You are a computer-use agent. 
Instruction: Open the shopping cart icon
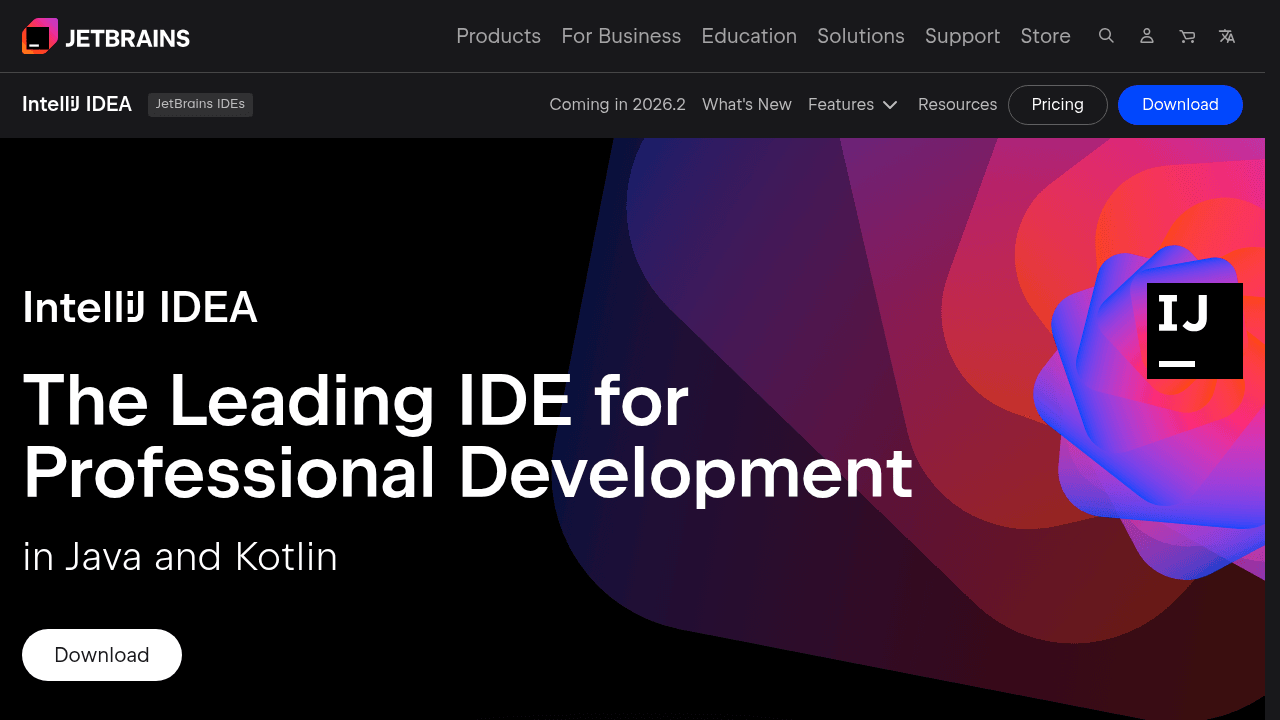point(1187,36)
